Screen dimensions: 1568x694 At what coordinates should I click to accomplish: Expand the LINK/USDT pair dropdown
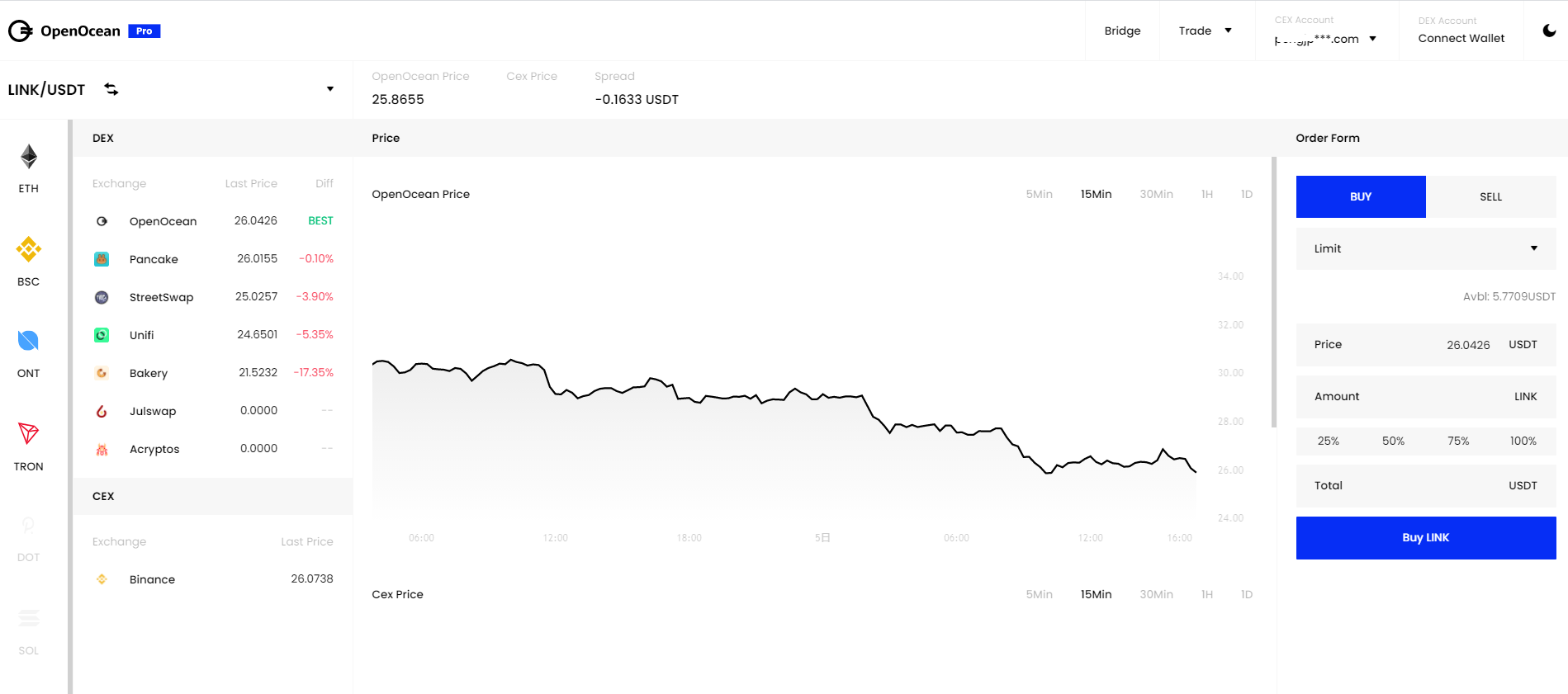pyautogui.click(x=330, y=89)
